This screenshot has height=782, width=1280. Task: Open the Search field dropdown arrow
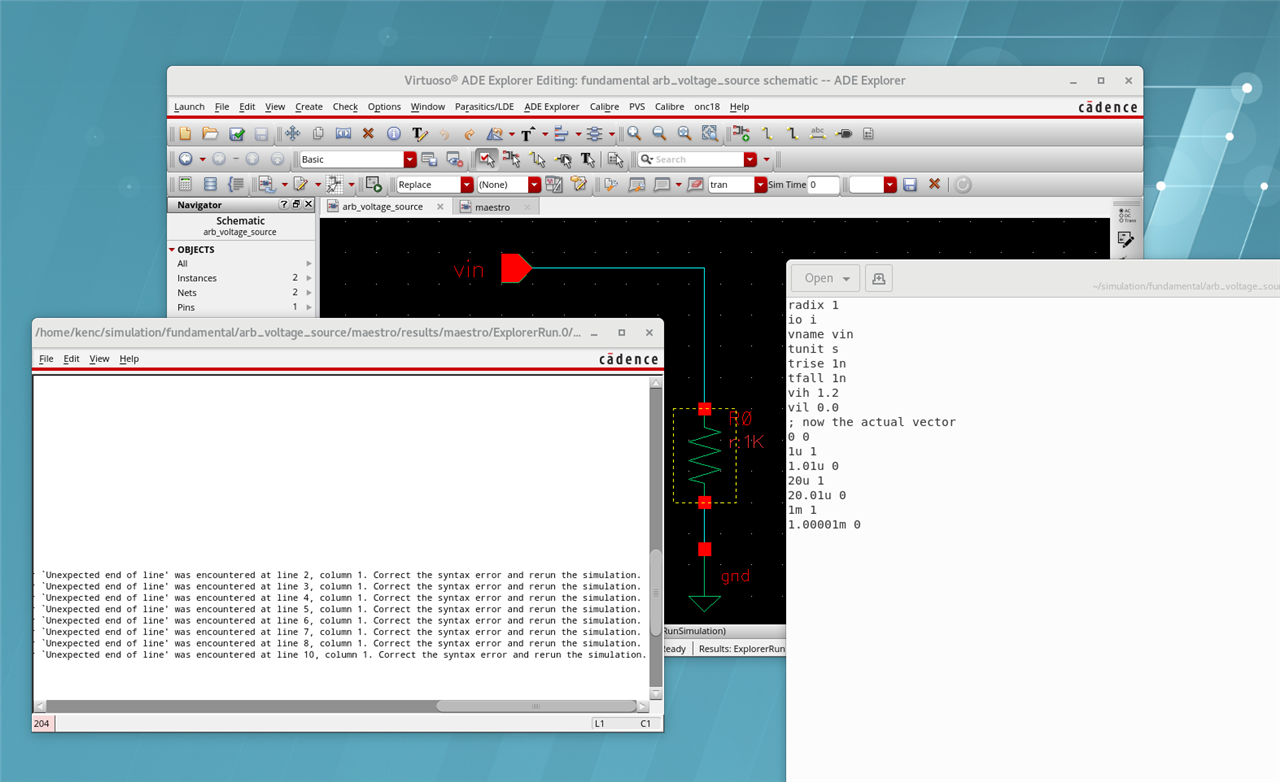(x=750, y=159)
